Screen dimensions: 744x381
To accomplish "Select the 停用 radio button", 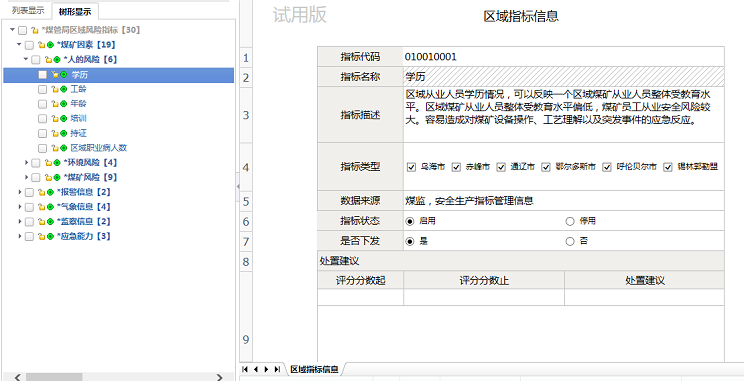I will point(570,221).
